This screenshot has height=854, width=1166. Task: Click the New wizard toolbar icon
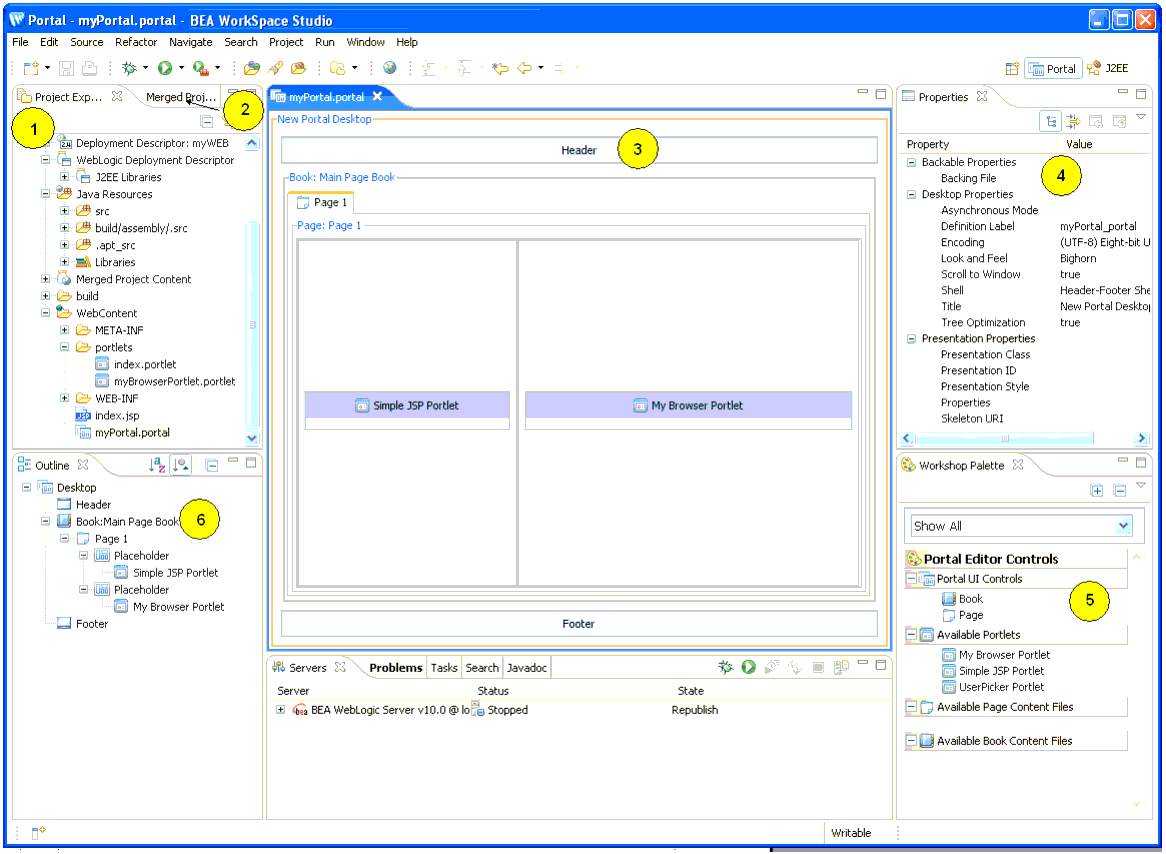coord(31,68)
